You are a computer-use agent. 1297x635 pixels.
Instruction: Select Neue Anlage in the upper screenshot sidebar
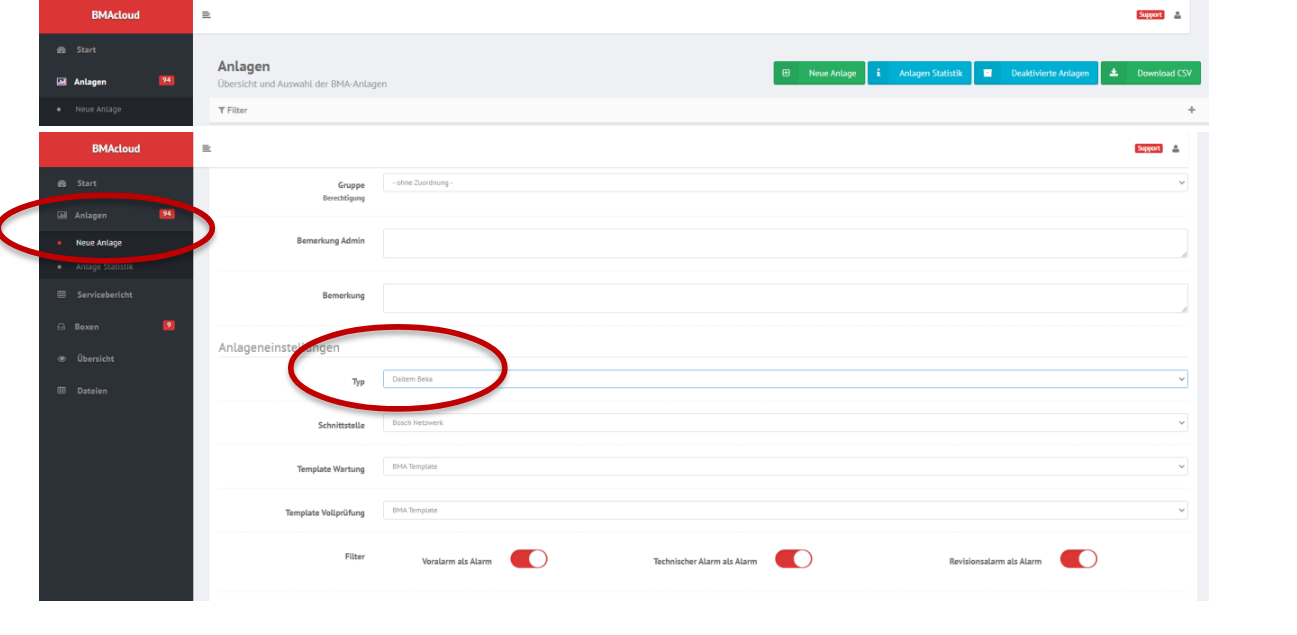click(x=98, y=109)
